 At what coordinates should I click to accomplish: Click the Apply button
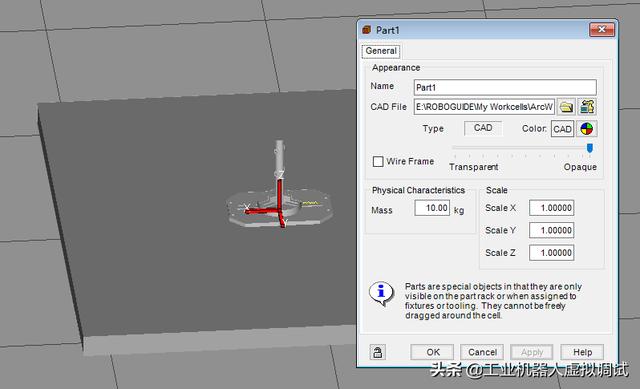[x=532, y=352]
